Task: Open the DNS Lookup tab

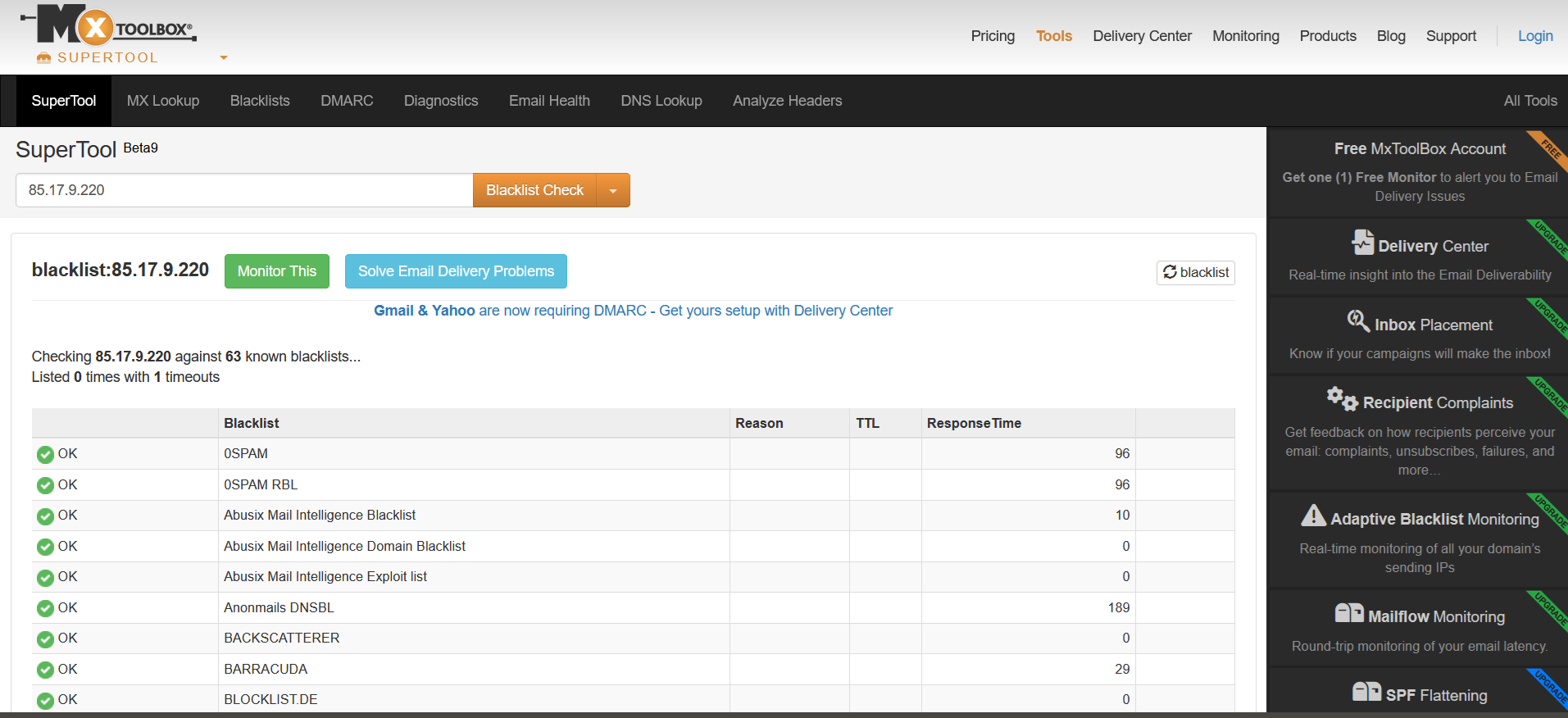Action: (x=661, y=101)
